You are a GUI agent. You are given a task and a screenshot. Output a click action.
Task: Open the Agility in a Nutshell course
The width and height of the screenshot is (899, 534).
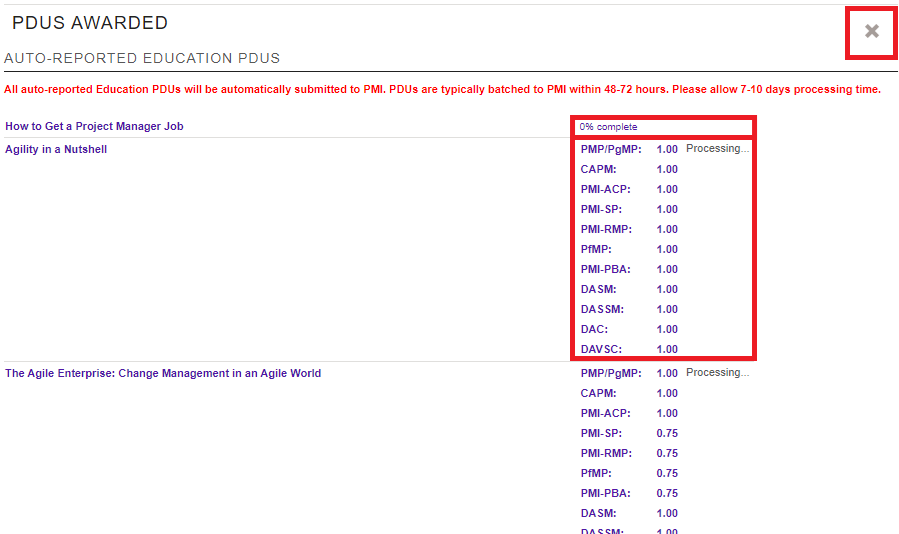tap(56, 149)
